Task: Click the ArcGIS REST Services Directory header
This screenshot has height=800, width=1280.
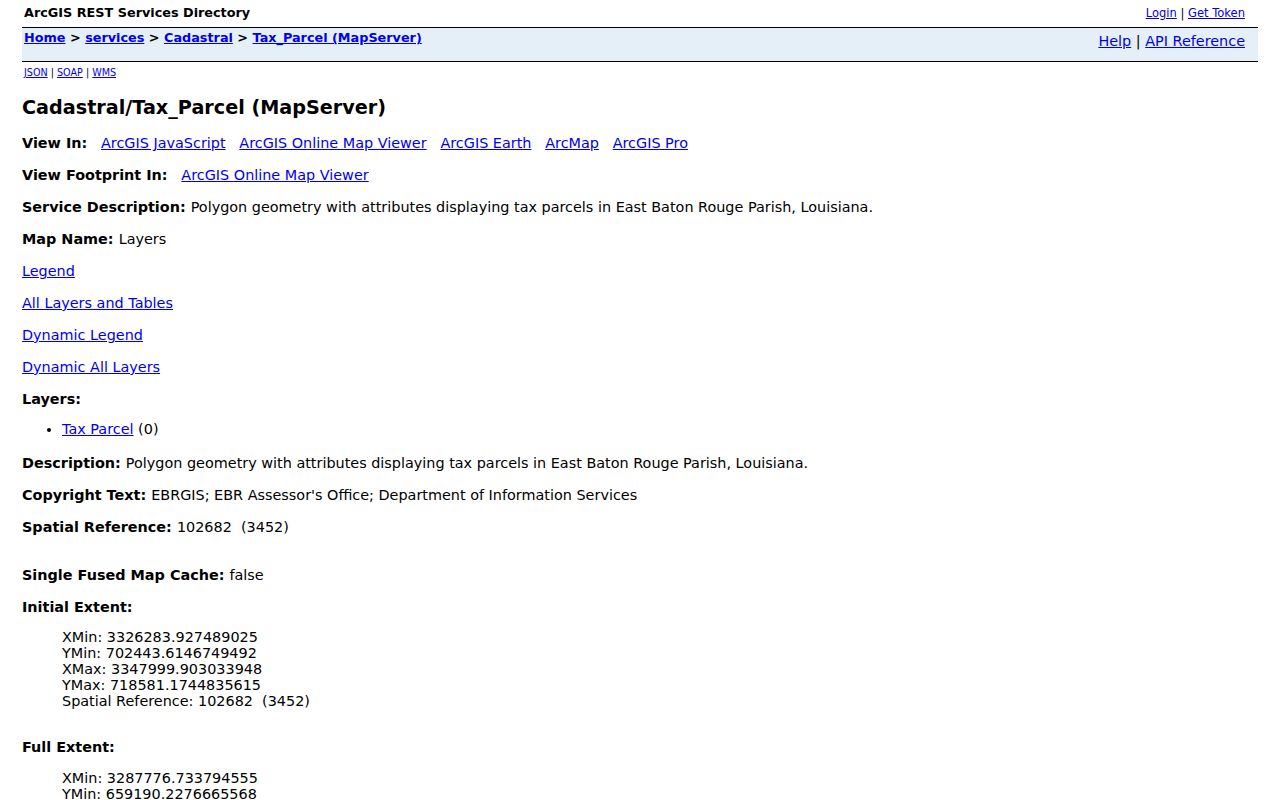Action: click(x=137, y=13)
